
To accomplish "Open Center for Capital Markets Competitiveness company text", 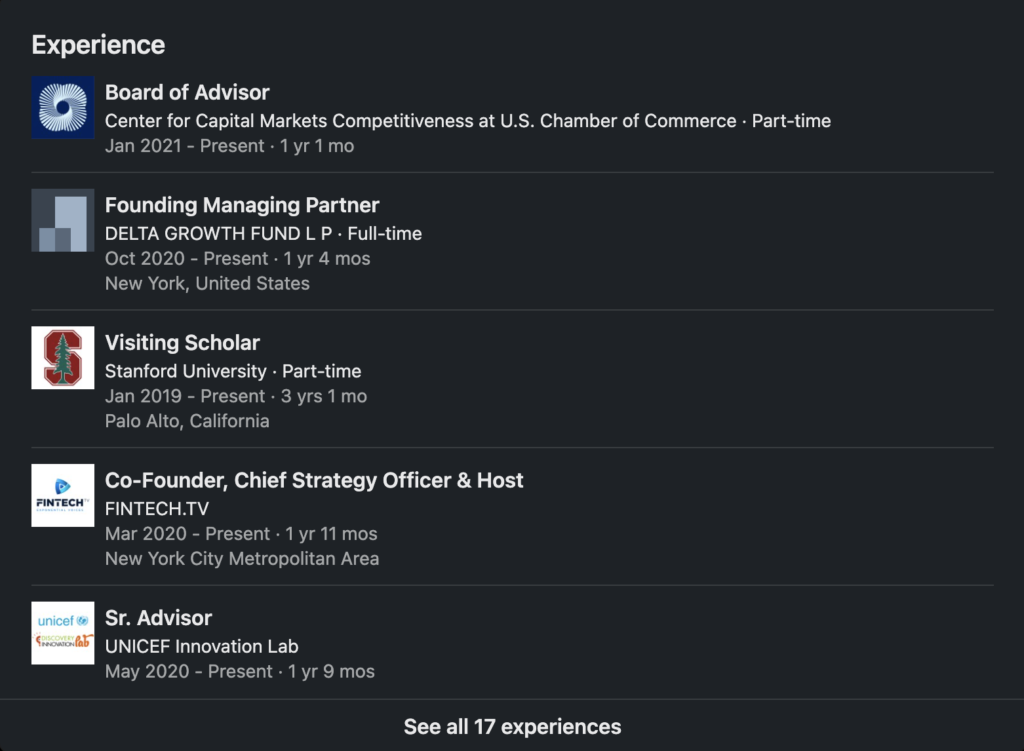I will 420,121.
